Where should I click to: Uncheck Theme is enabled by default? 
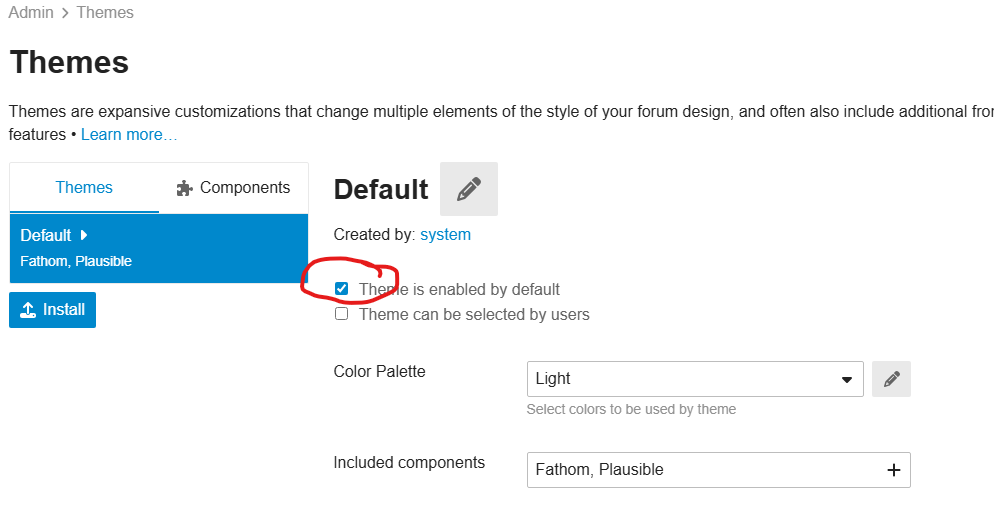342,289
